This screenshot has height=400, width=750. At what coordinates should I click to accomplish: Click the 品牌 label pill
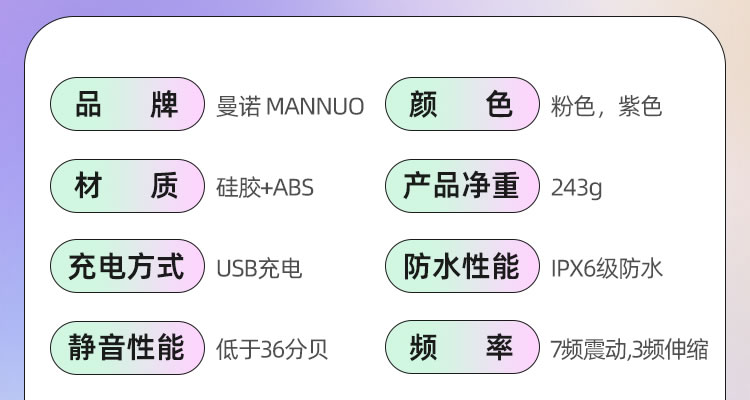pyautogui.click(x=127, y=104)
